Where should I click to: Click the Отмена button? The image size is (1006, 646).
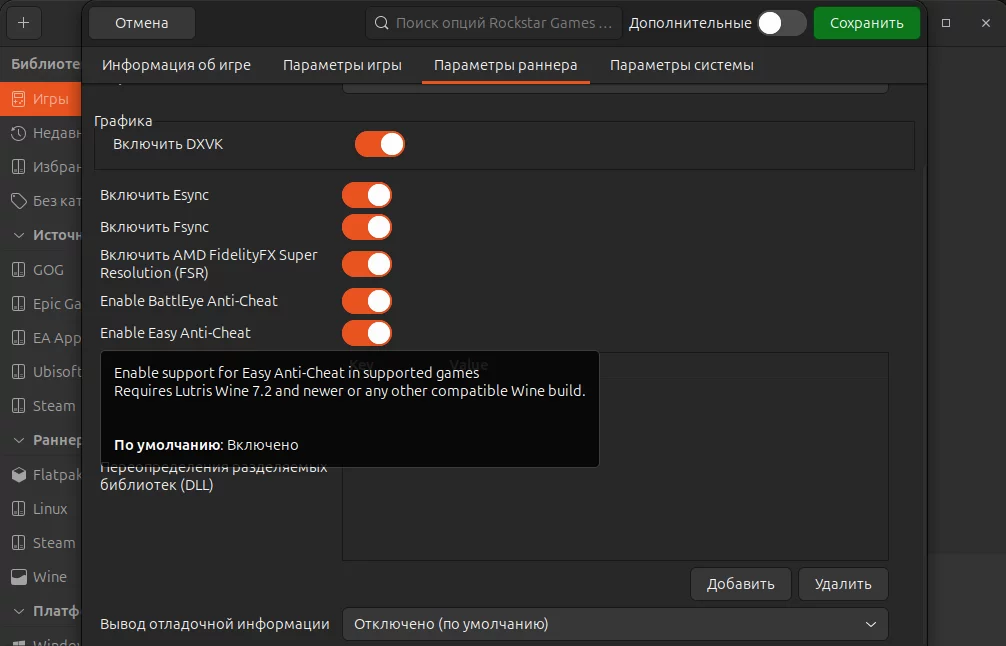pyautogui.click(x=142, y=23)
